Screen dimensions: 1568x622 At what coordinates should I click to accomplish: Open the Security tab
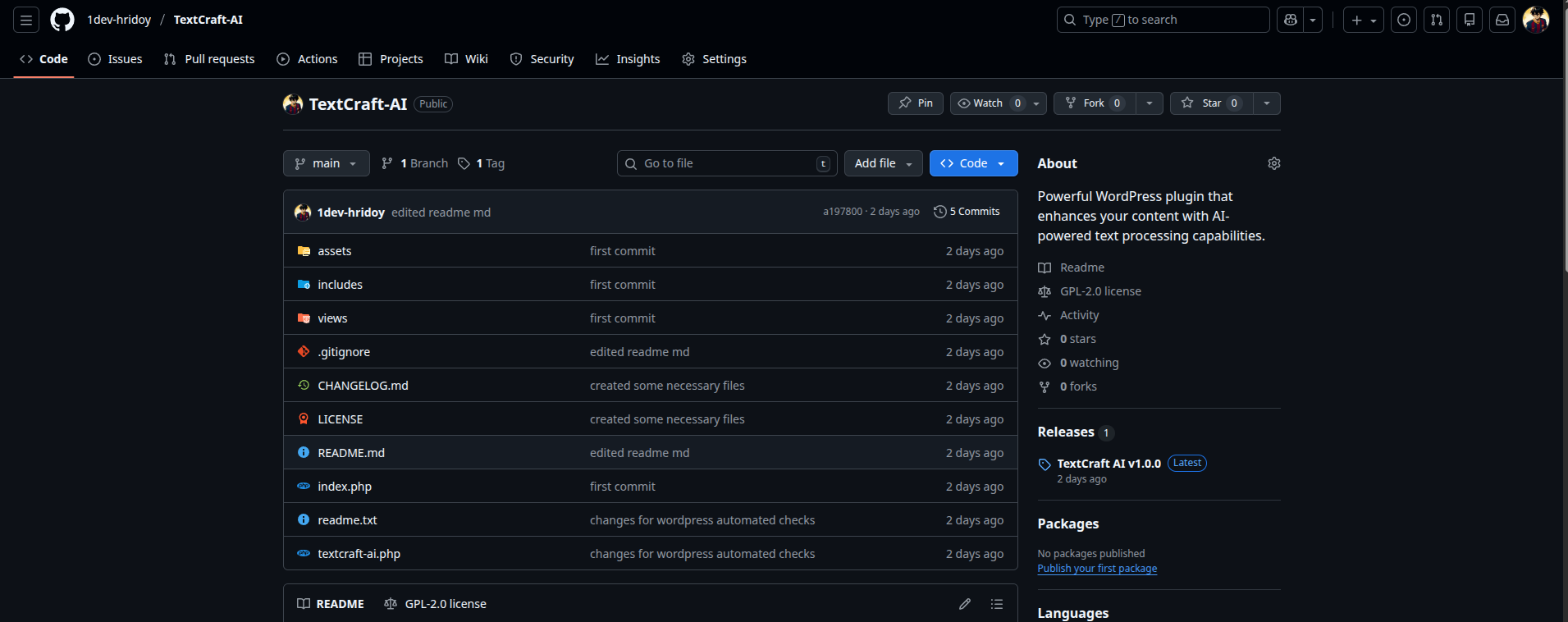(x=542, y=59)
